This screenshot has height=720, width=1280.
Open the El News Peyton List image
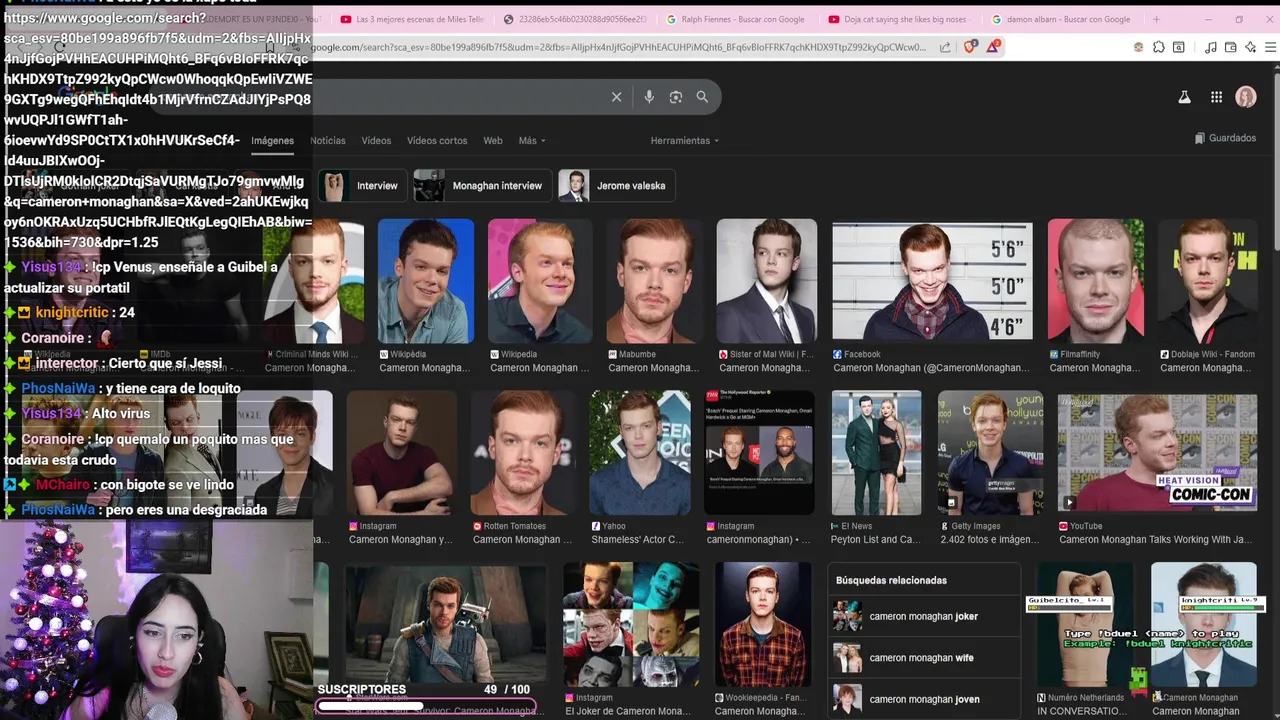pos(876,453)
